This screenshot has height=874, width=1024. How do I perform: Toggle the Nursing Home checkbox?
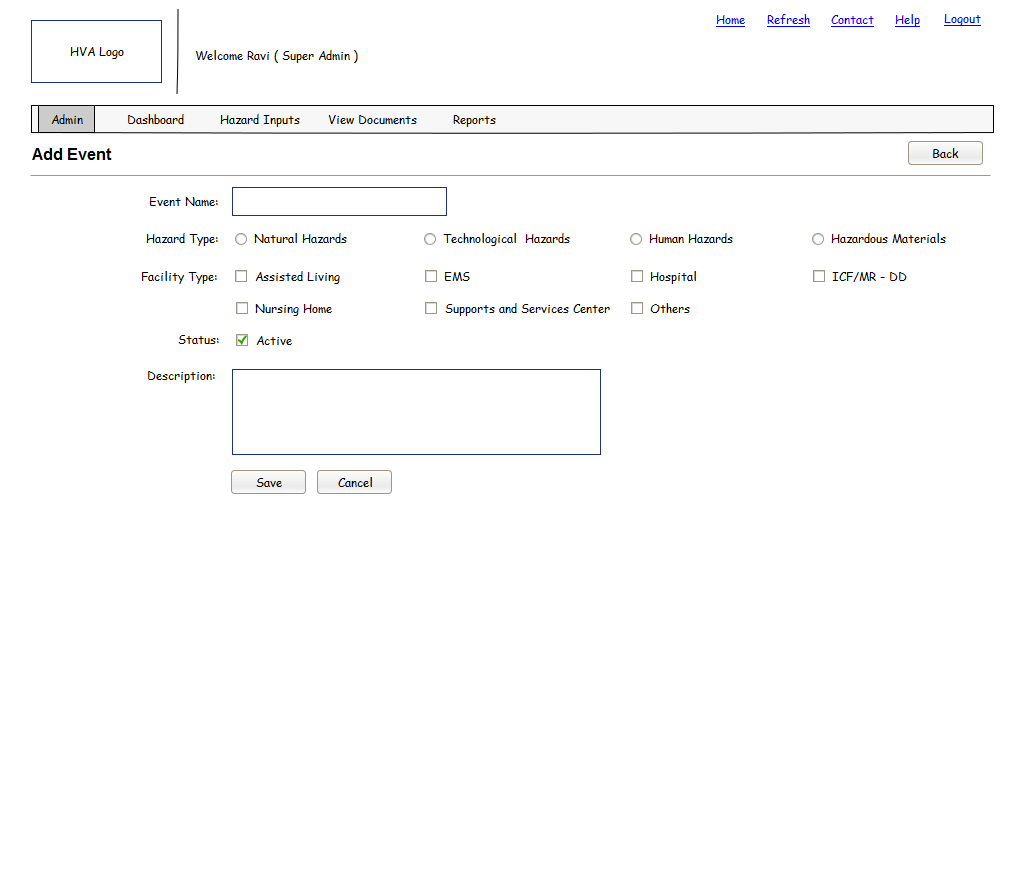(241, 309)
